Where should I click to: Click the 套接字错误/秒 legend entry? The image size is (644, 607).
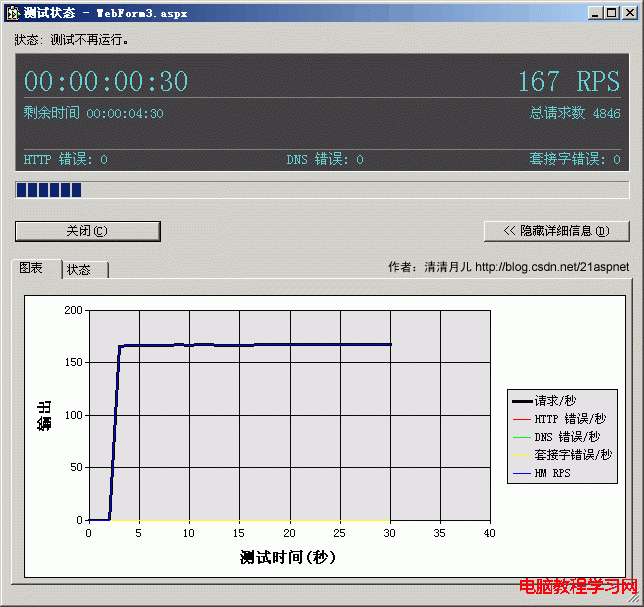coord(562,455)
